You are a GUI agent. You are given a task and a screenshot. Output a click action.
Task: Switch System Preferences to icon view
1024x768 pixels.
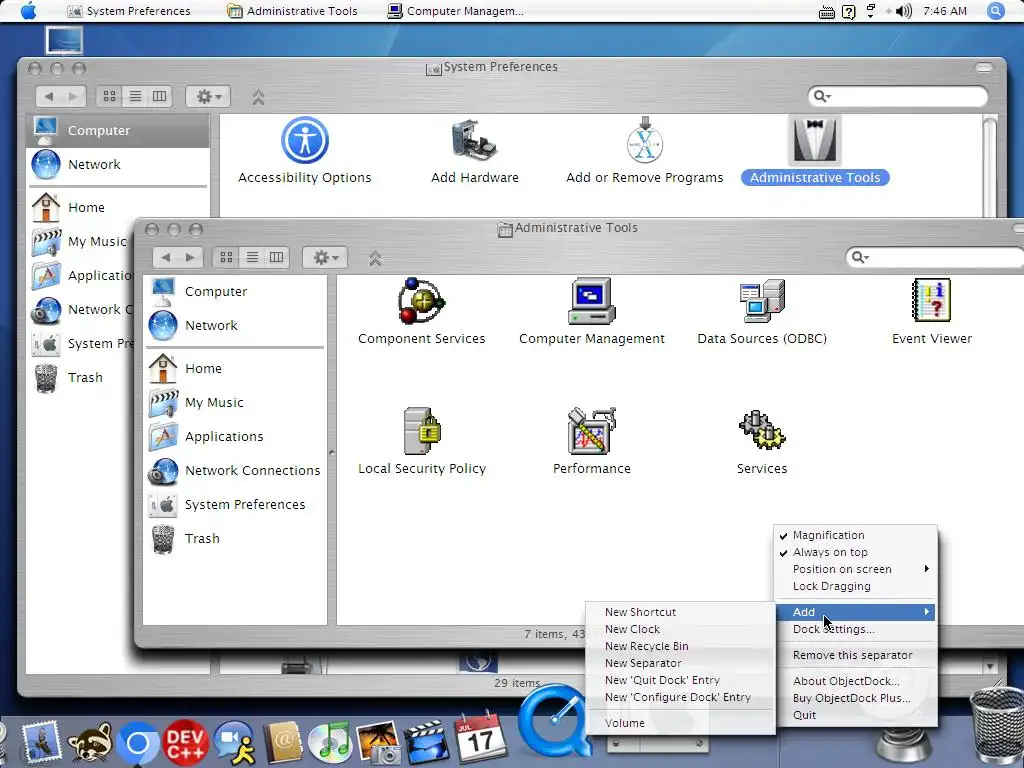(110, 96)
